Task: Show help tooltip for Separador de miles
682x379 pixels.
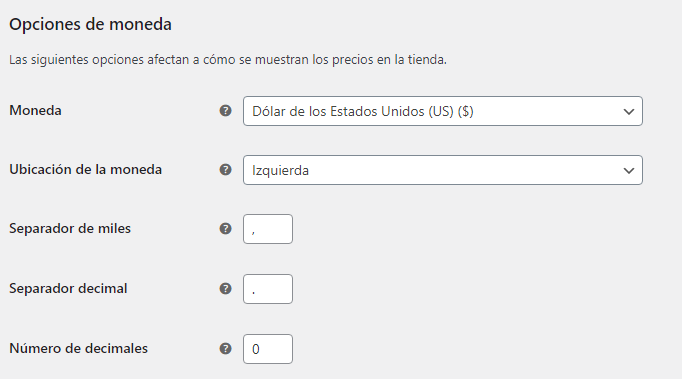Action: [x=225, y=228]
